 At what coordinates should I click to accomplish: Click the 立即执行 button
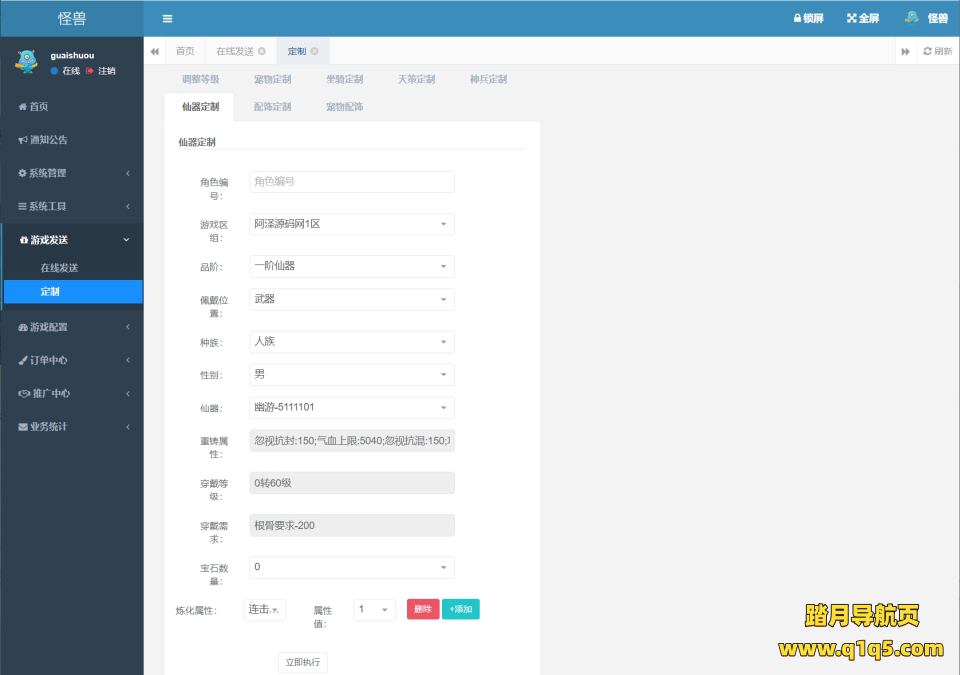[x=302, y=662]
